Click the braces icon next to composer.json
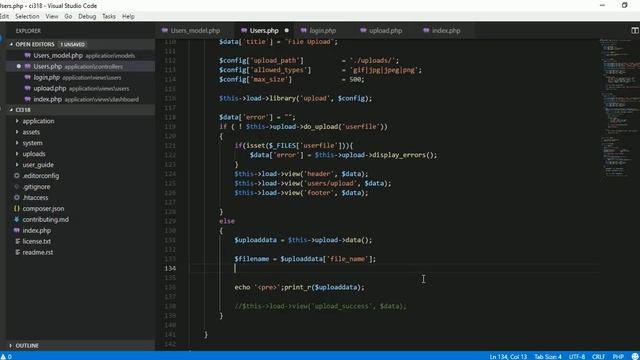 pos(17,209)
